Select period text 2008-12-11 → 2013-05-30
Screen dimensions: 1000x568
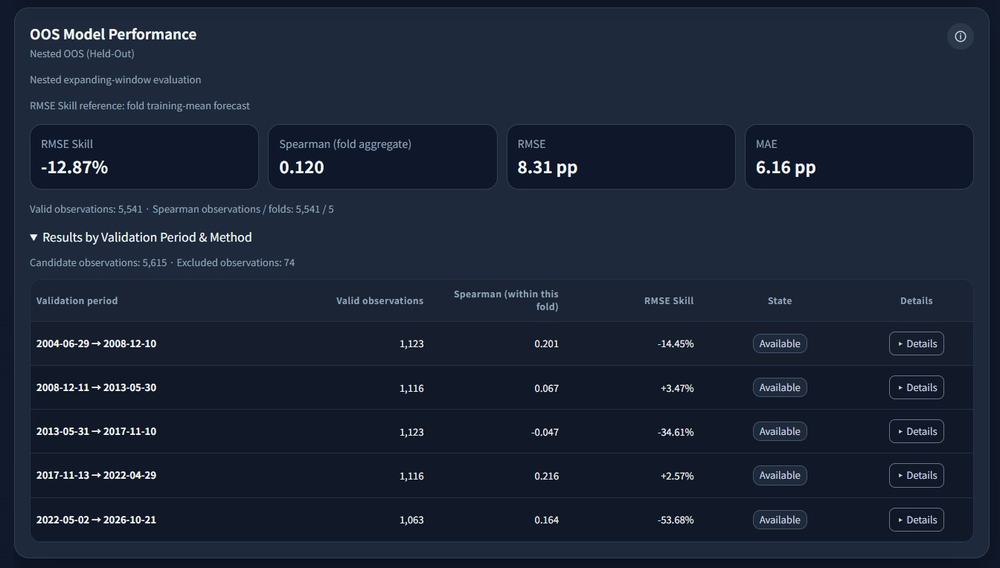(96, 388)
